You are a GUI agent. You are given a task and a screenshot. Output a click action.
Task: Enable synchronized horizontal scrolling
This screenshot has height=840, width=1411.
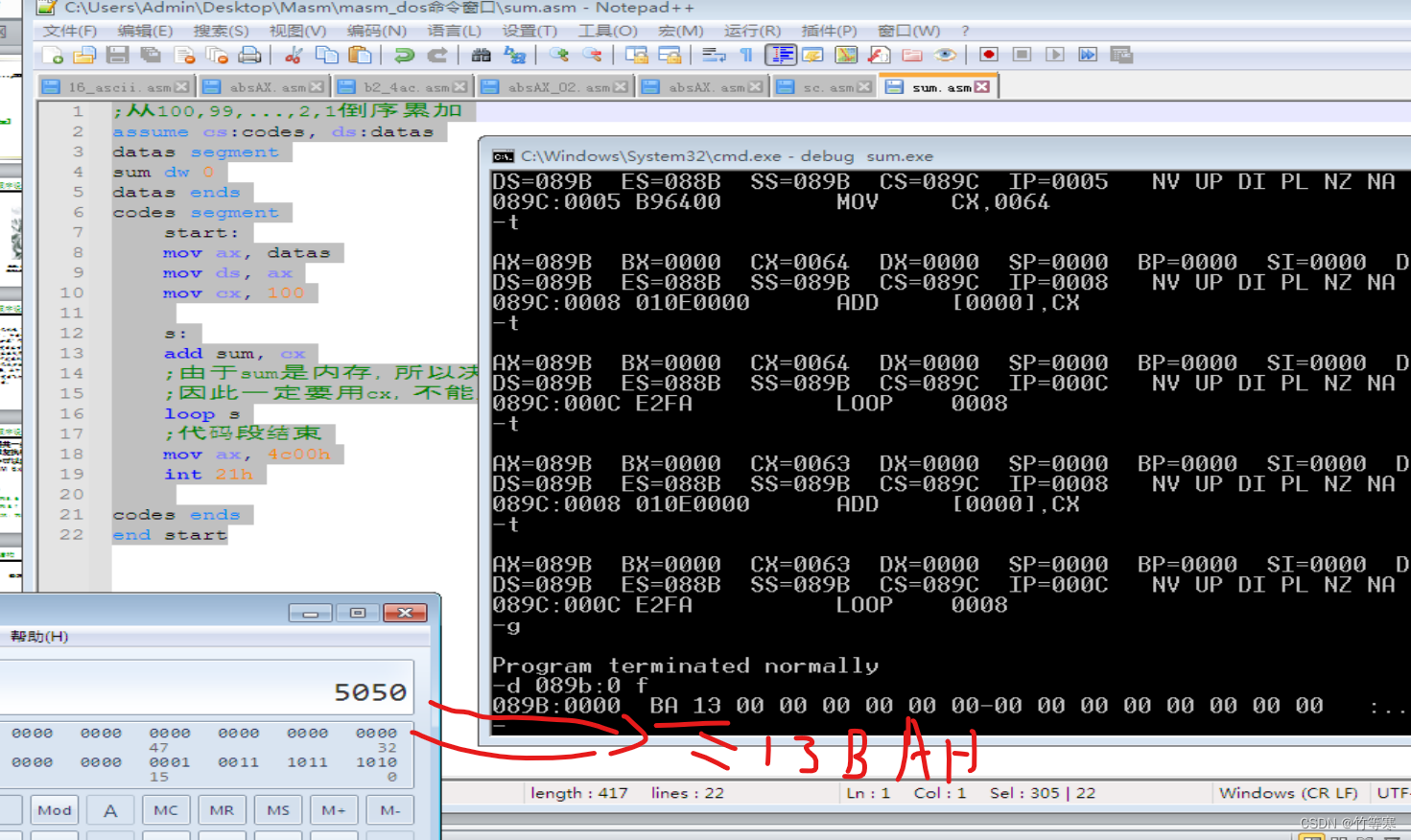tap(670, 55)
